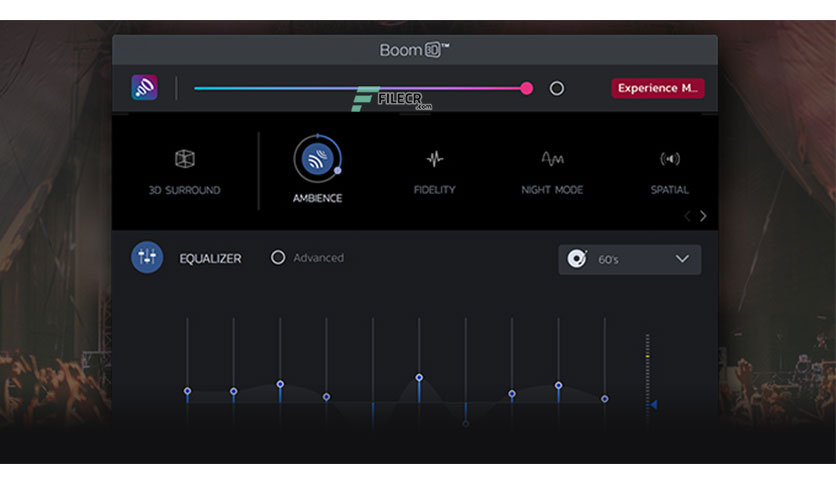Expand preset list with down chevron

(x=682, y=259)
